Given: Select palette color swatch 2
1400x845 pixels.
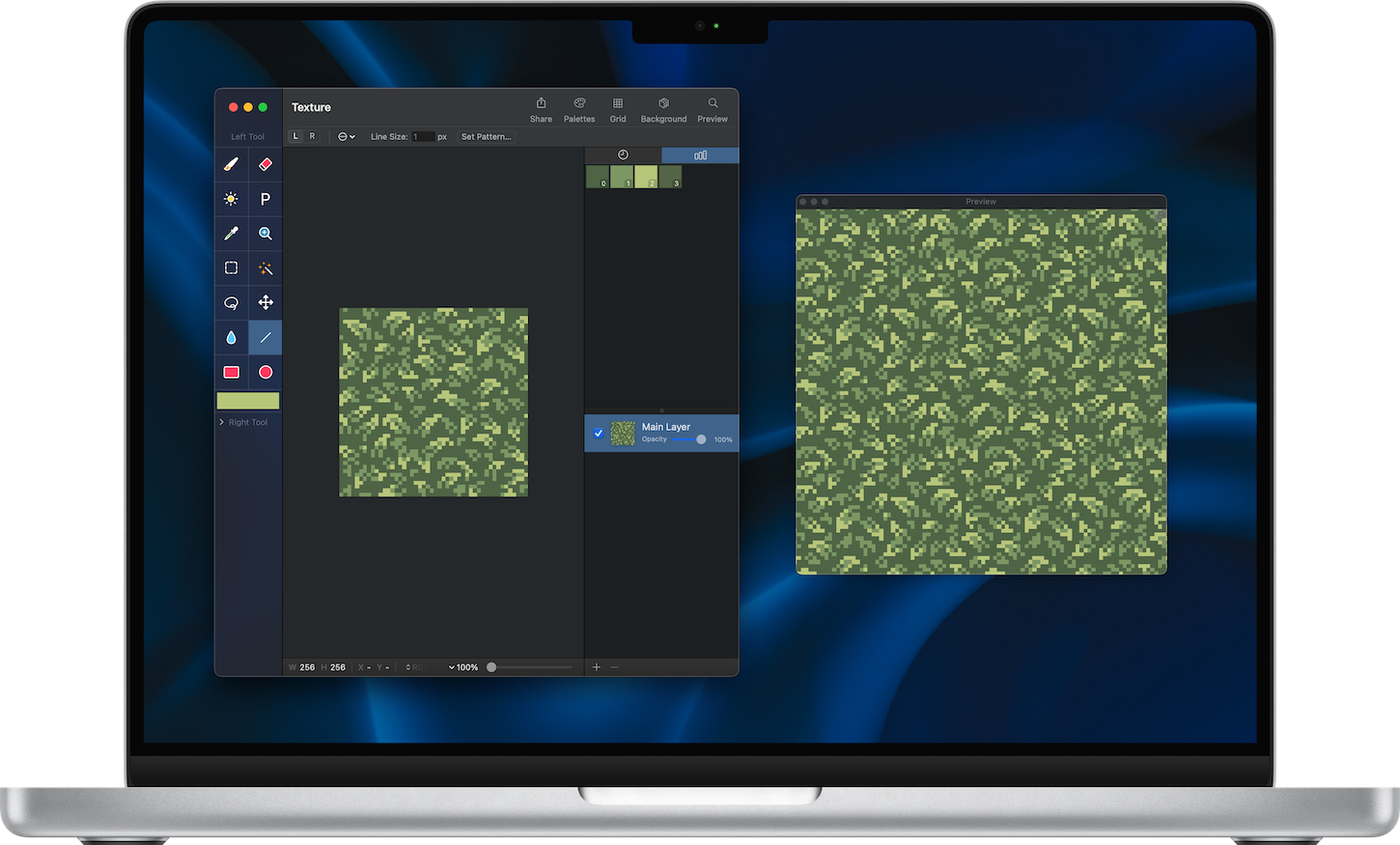Looking at the screenshot, I should [646, 177].
